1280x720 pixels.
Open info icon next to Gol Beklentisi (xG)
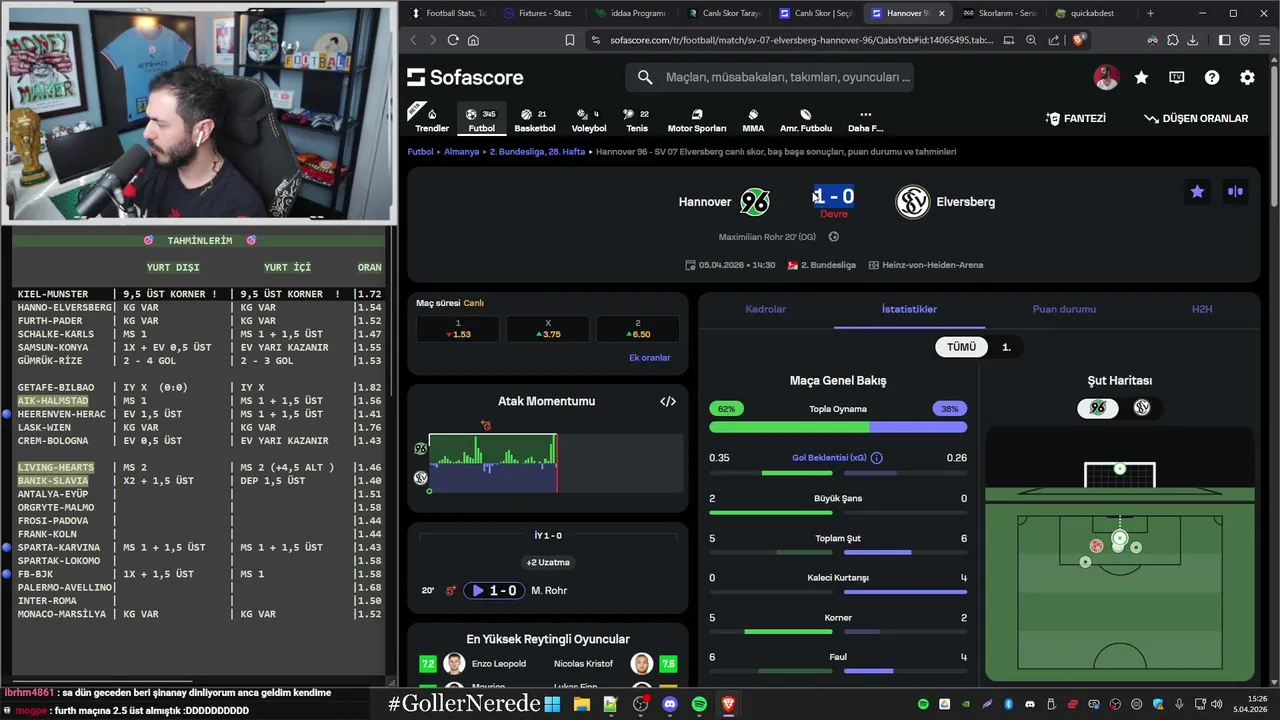click(877, 458)
